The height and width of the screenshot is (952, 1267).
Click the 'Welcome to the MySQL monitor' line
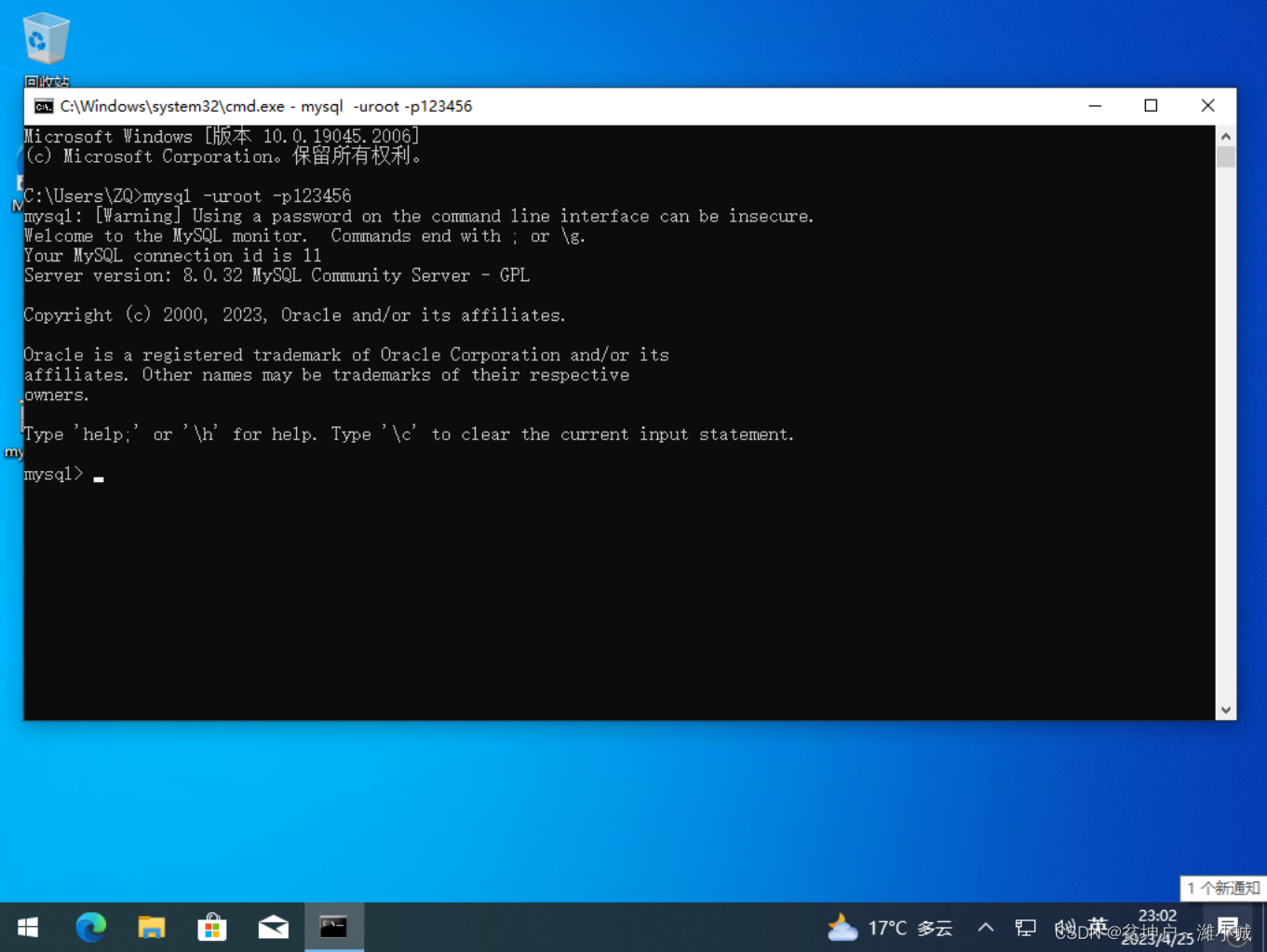click(x=304, y=236)
